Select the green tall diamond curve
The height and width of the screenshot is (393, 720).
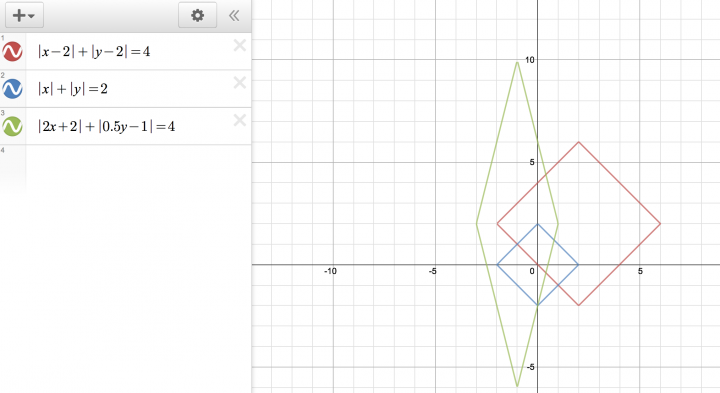point(497,142)
